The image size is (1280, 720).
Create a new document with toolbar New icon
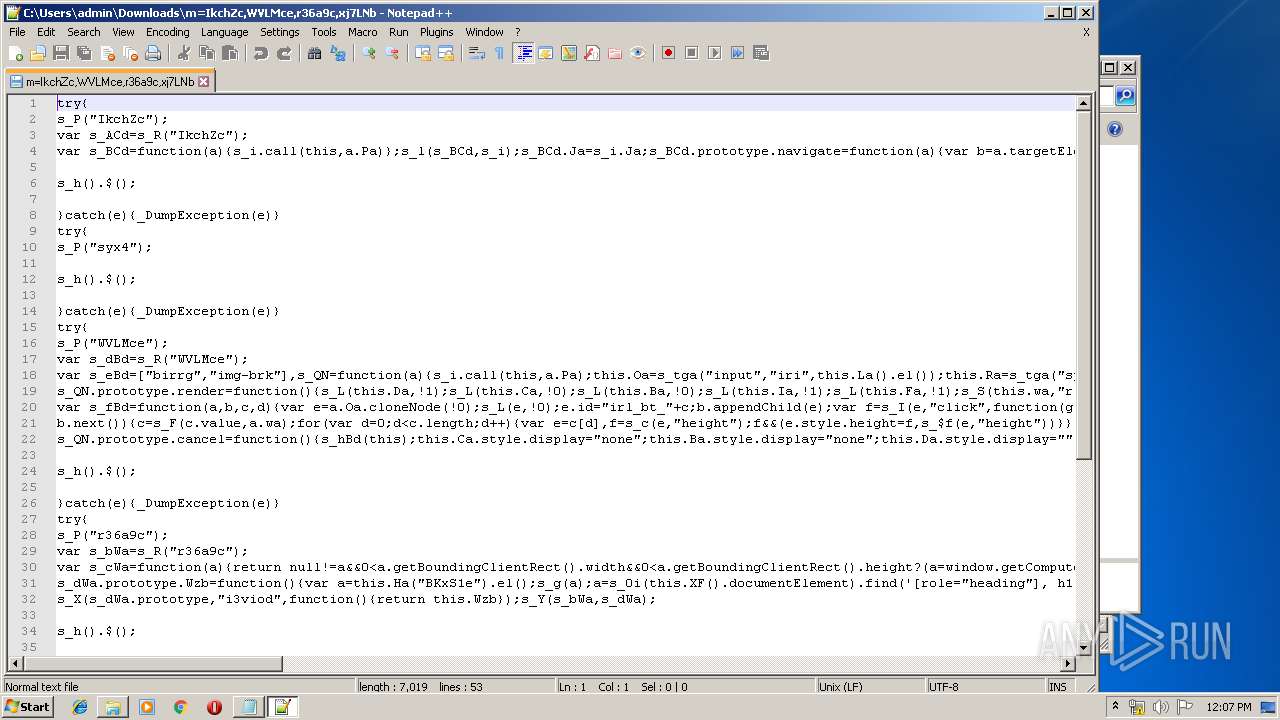coord(15,53)
